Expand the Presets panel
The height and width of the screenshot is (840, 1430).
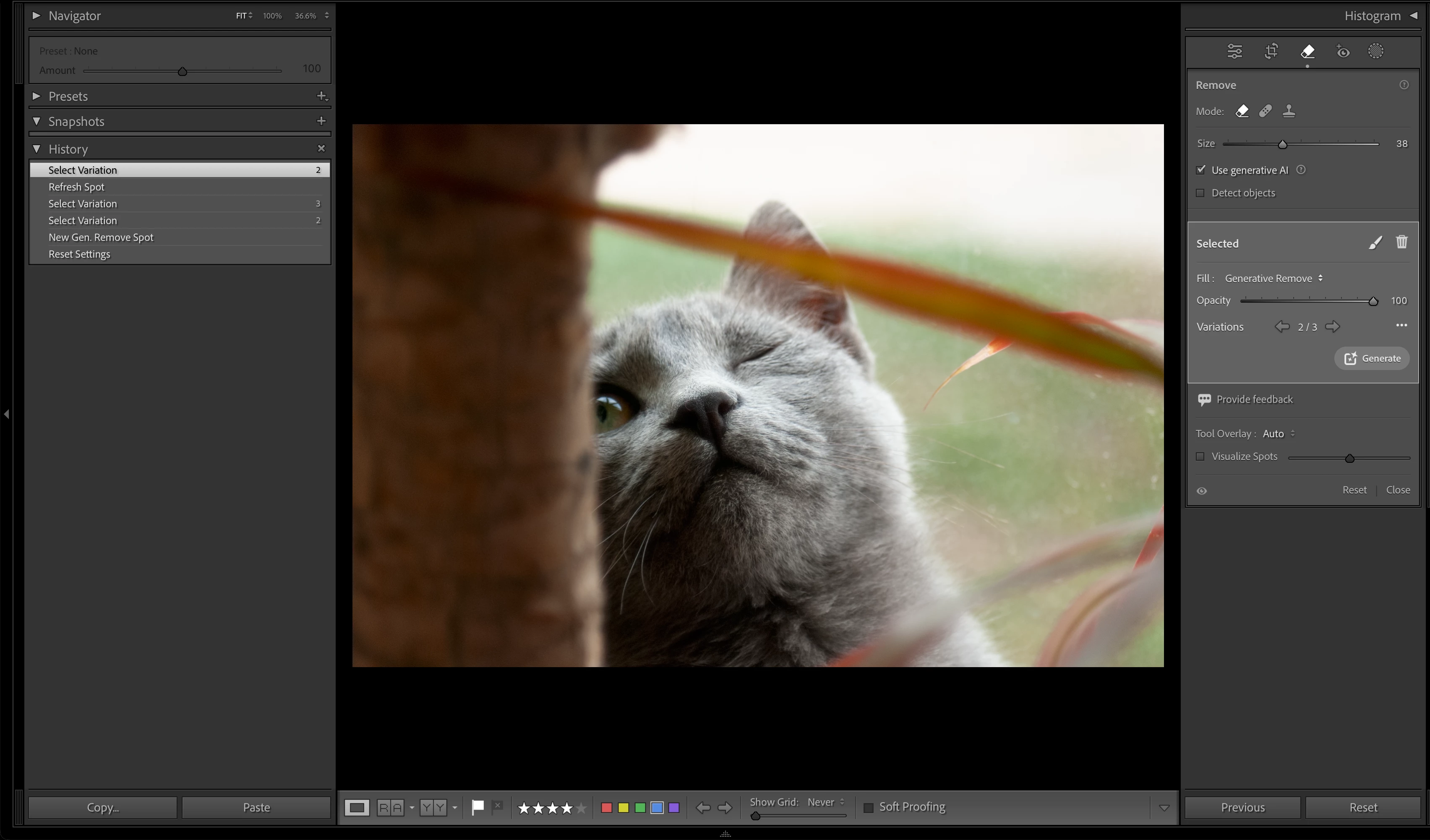[x=37, y=96]
